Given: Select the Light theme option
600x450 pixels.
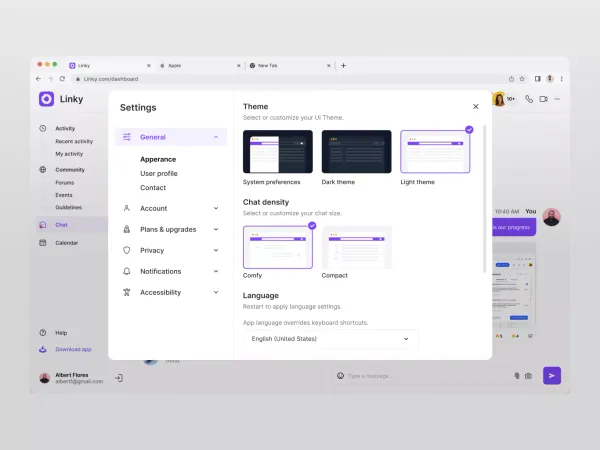Looking at the screenshot, I should click(x=435, y=152).
